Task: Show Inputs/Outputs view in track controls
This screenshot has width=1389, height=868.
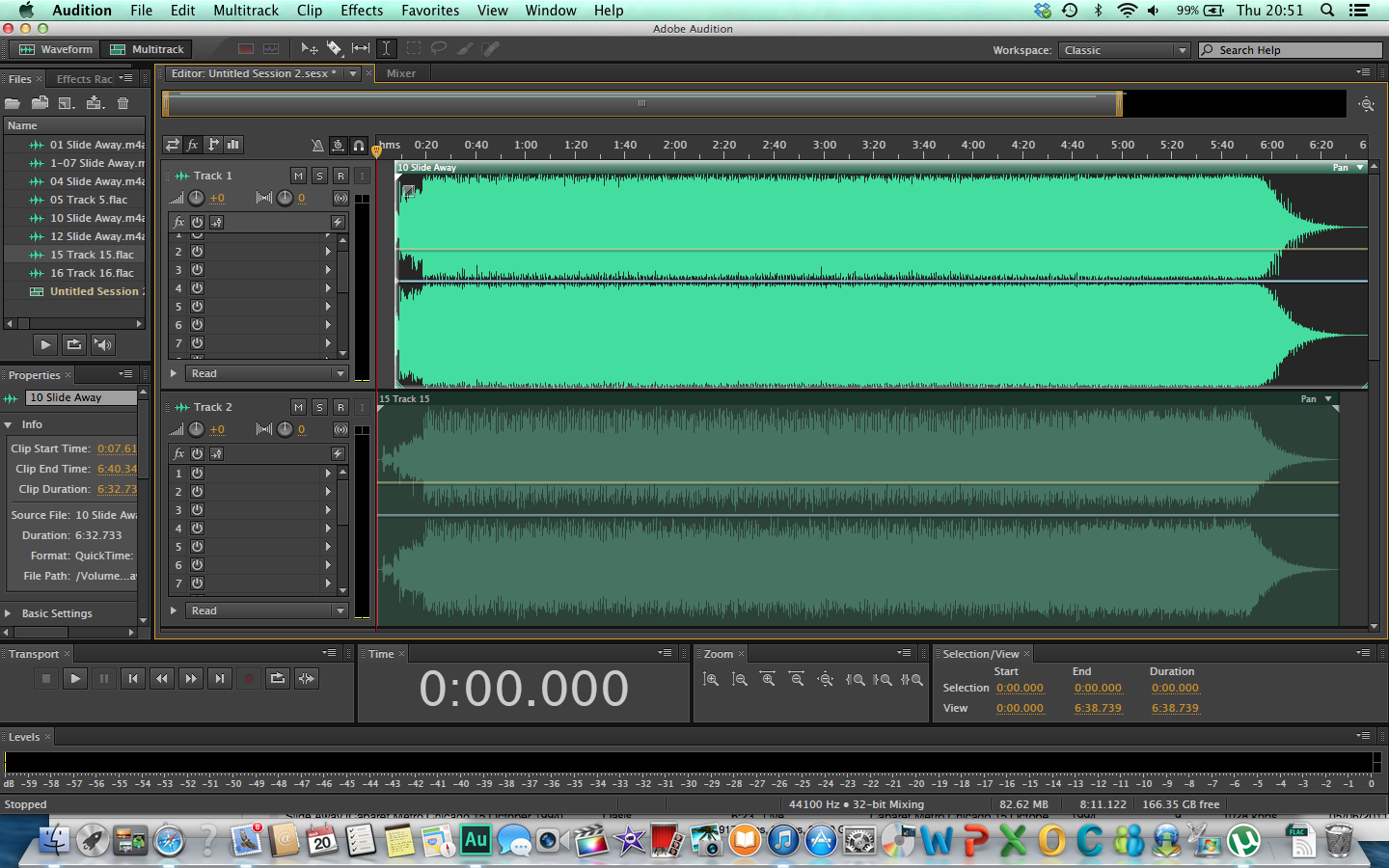Action: pyautogui.click(x=173, y=145)
